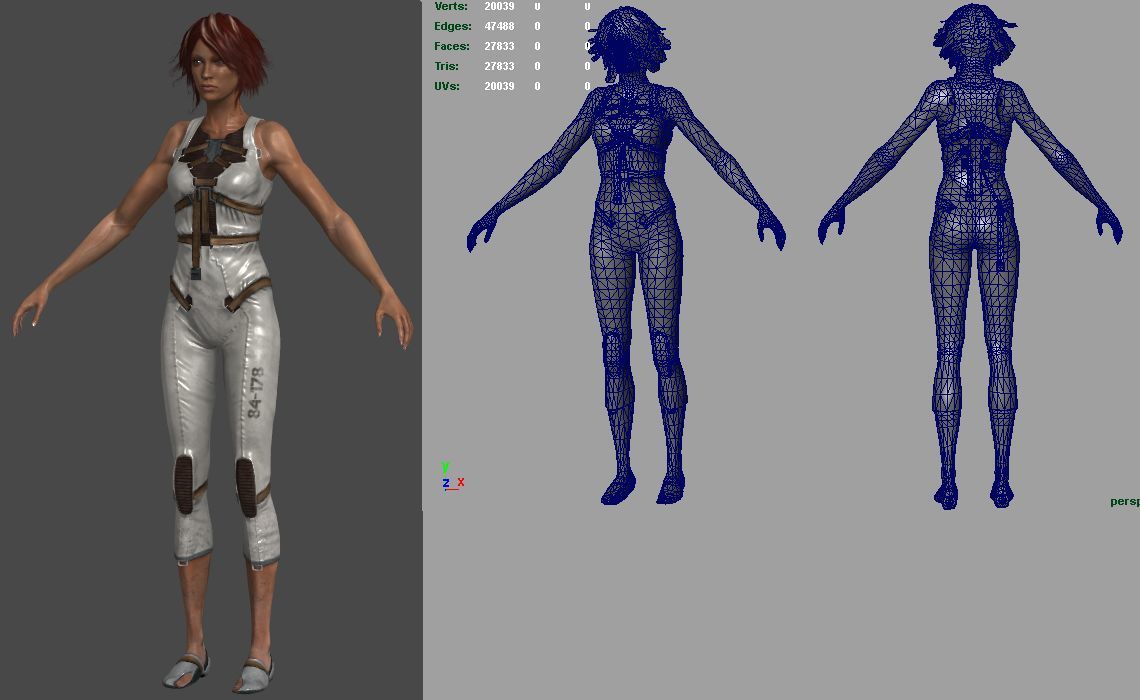Image resolution: width=1140 pixels, height=700 pixels.
Task: Click the UVs label in the HUD
Action: (447, 86)
